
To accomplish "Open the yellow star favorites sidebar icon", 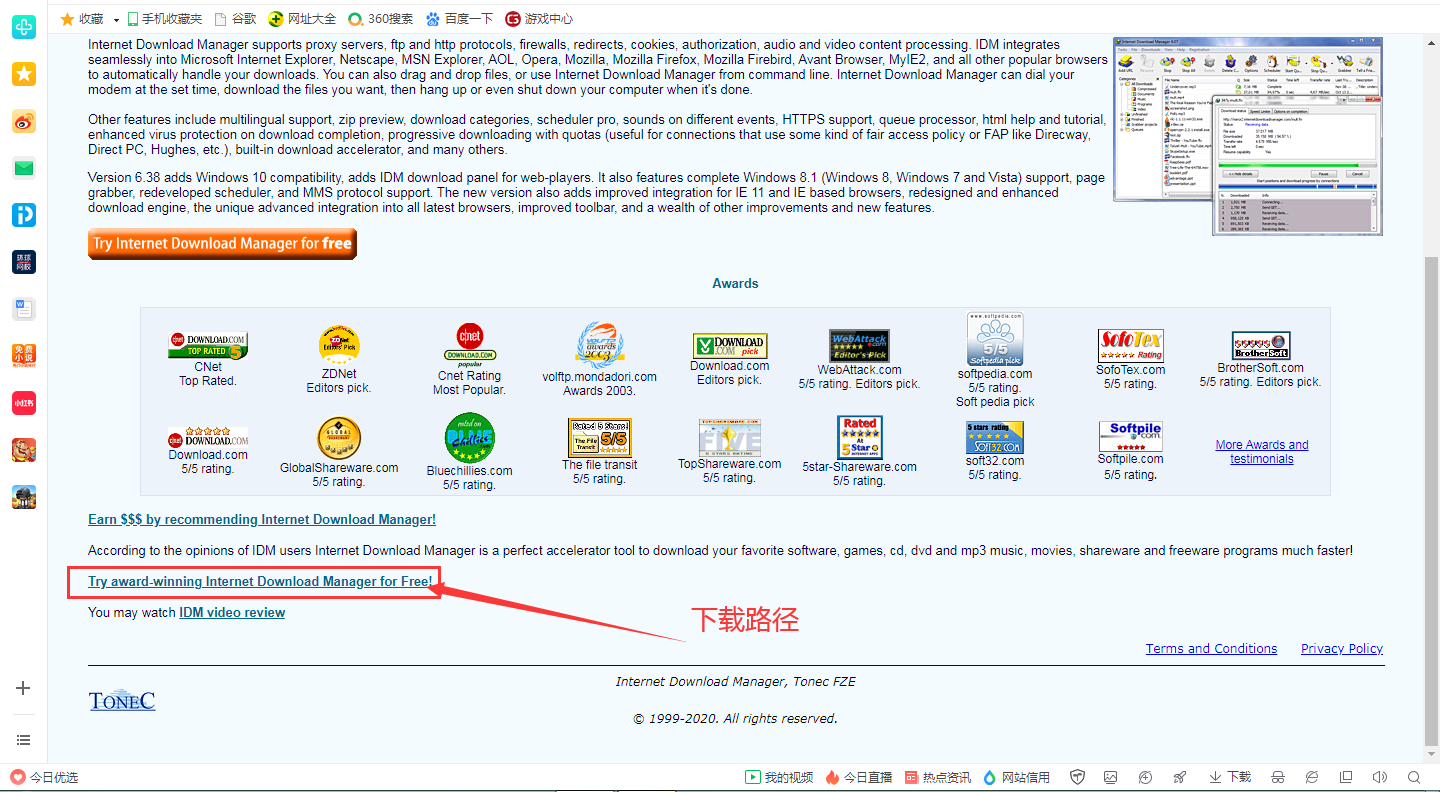I will click(24, 74).
